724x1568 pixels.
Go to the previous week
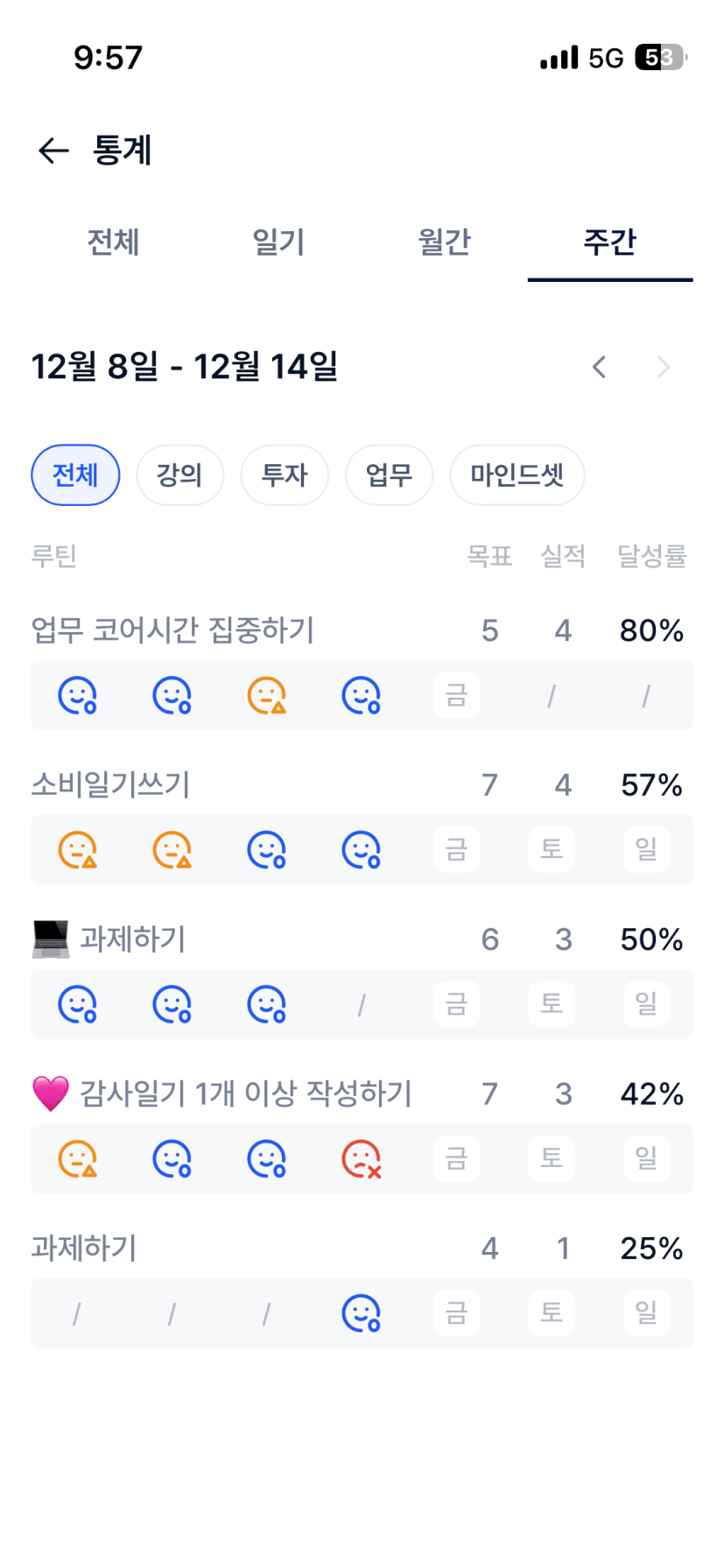[x=599, y=367]
